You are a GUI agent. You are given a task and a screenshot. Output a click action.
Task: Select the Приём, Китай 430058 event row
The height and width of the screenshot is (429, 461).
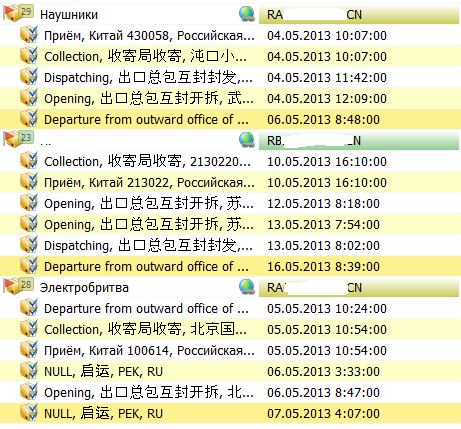[x=230, y=35]
